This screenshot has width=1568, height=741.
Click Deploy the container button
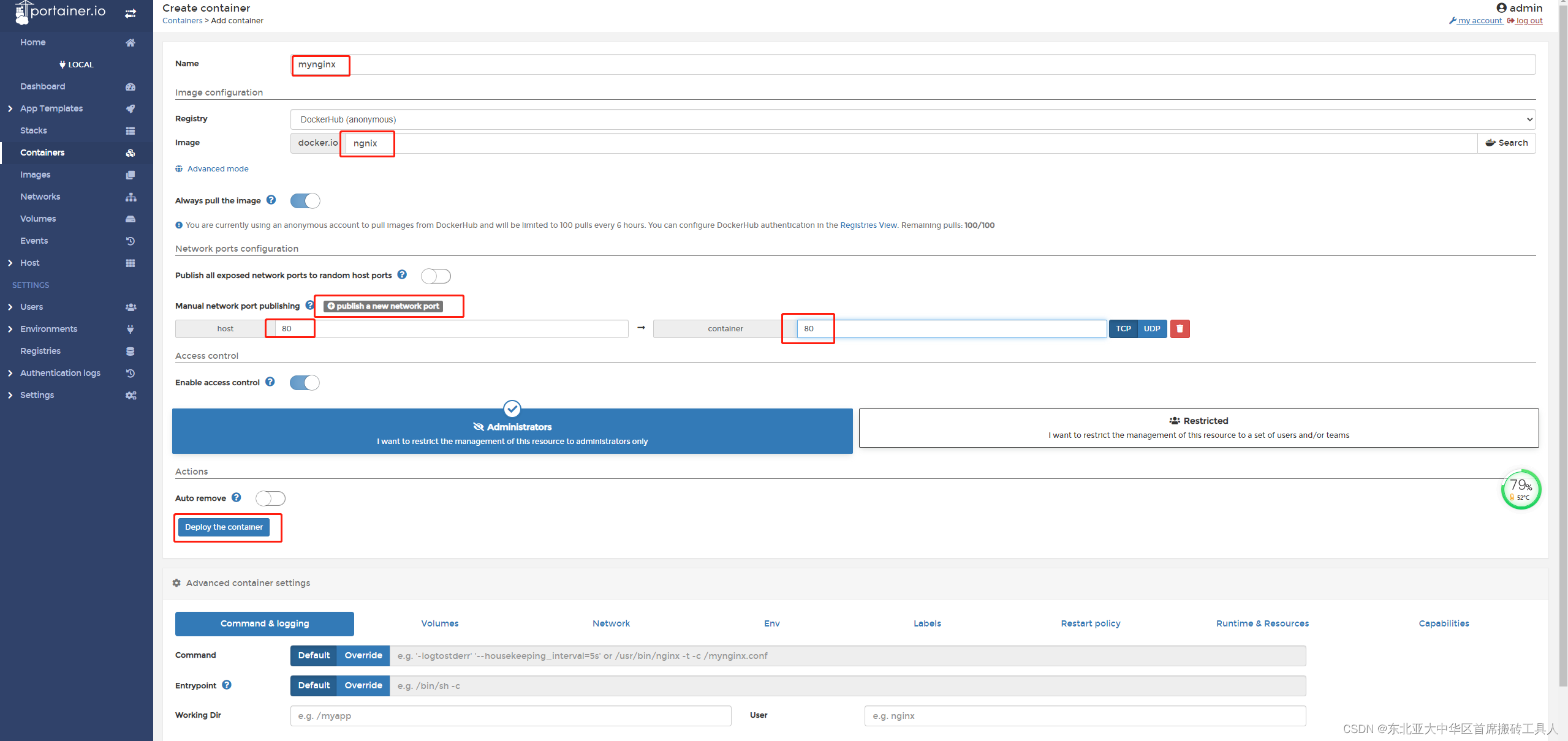pyautogui.click(x=225, y=527)
